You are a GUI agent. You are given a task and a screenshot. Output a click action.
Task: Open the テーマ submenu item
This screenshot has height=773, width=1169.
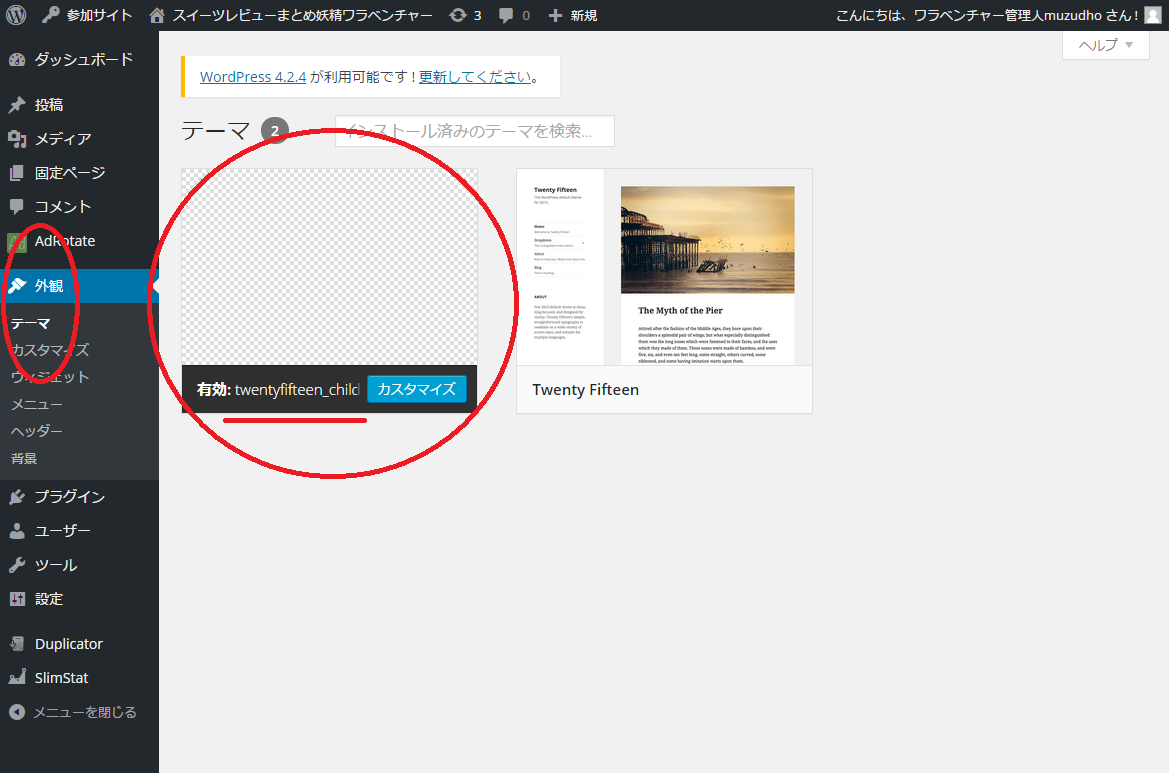[x=31, y=324]
